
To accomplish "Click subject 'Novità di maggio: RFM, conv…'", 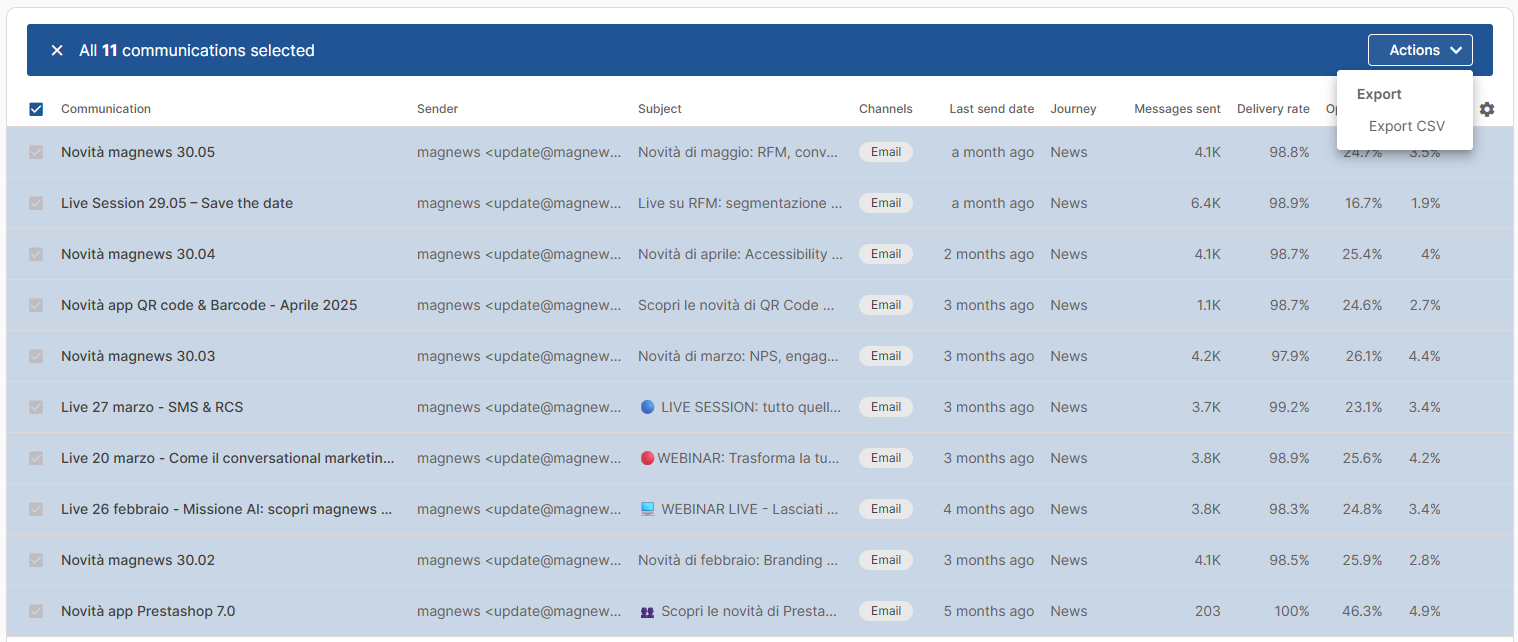I will click(x=739, y=152).
